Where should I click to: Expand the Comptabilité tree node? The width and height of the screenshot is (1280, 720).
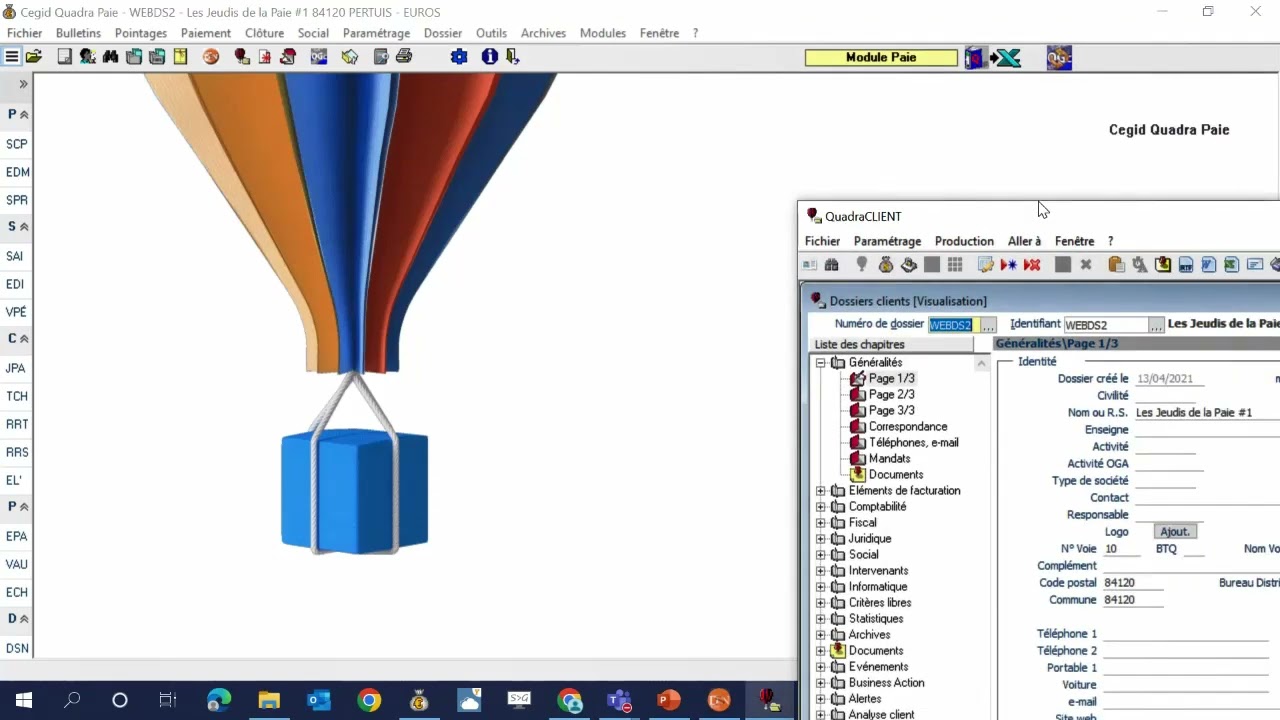click(x=821, y=507)
